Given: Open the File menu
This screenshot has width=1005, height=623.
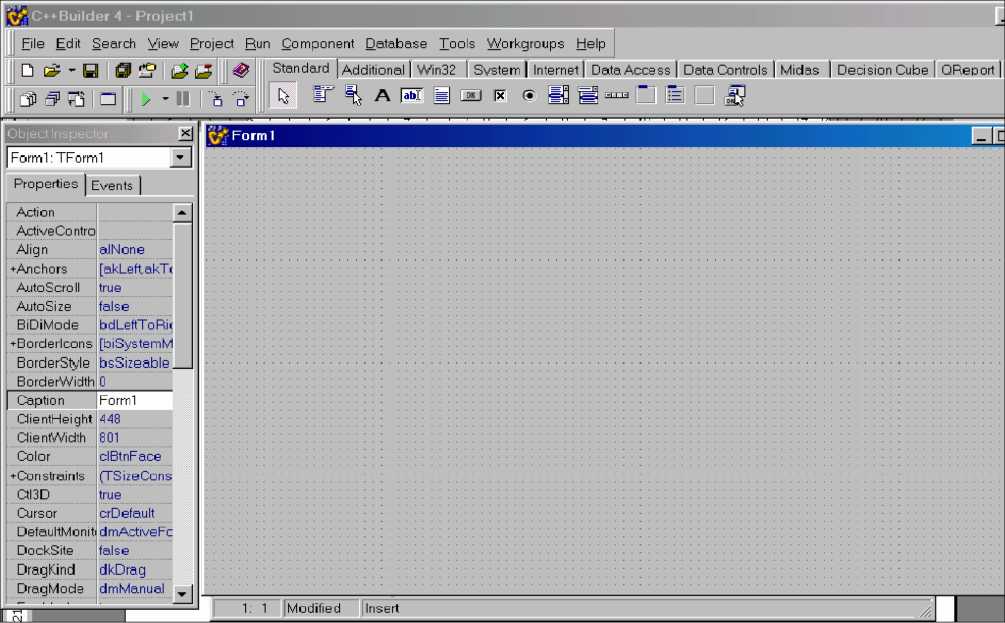Looking at the screenshot, I should pyautogui.click(x=33, y=44).
